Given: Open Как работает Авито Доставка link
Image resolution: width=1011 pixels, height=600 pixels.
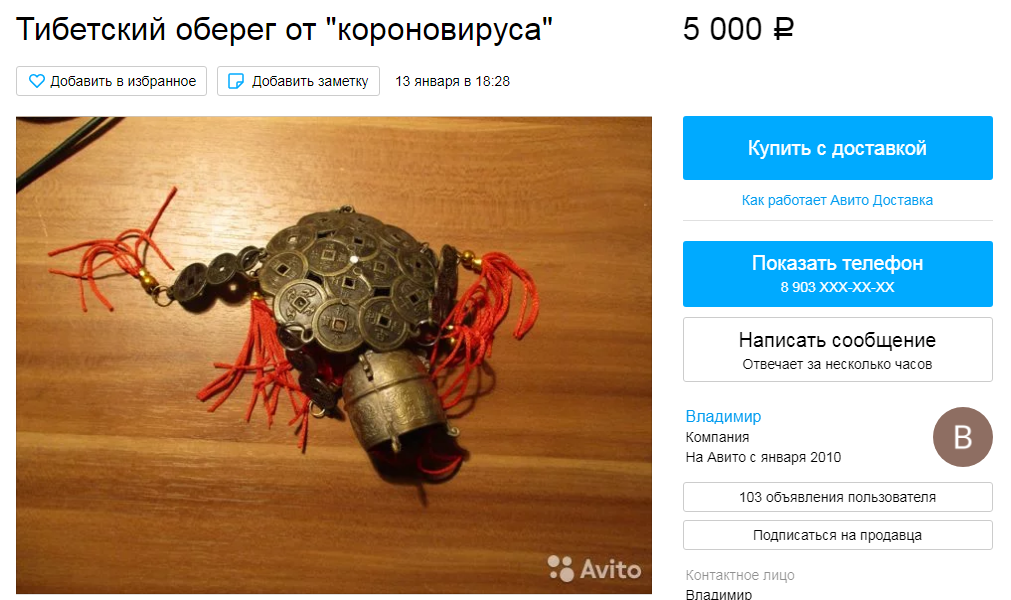Looking at the screenshot, I should pyautogui.click(x=837, y=200).
